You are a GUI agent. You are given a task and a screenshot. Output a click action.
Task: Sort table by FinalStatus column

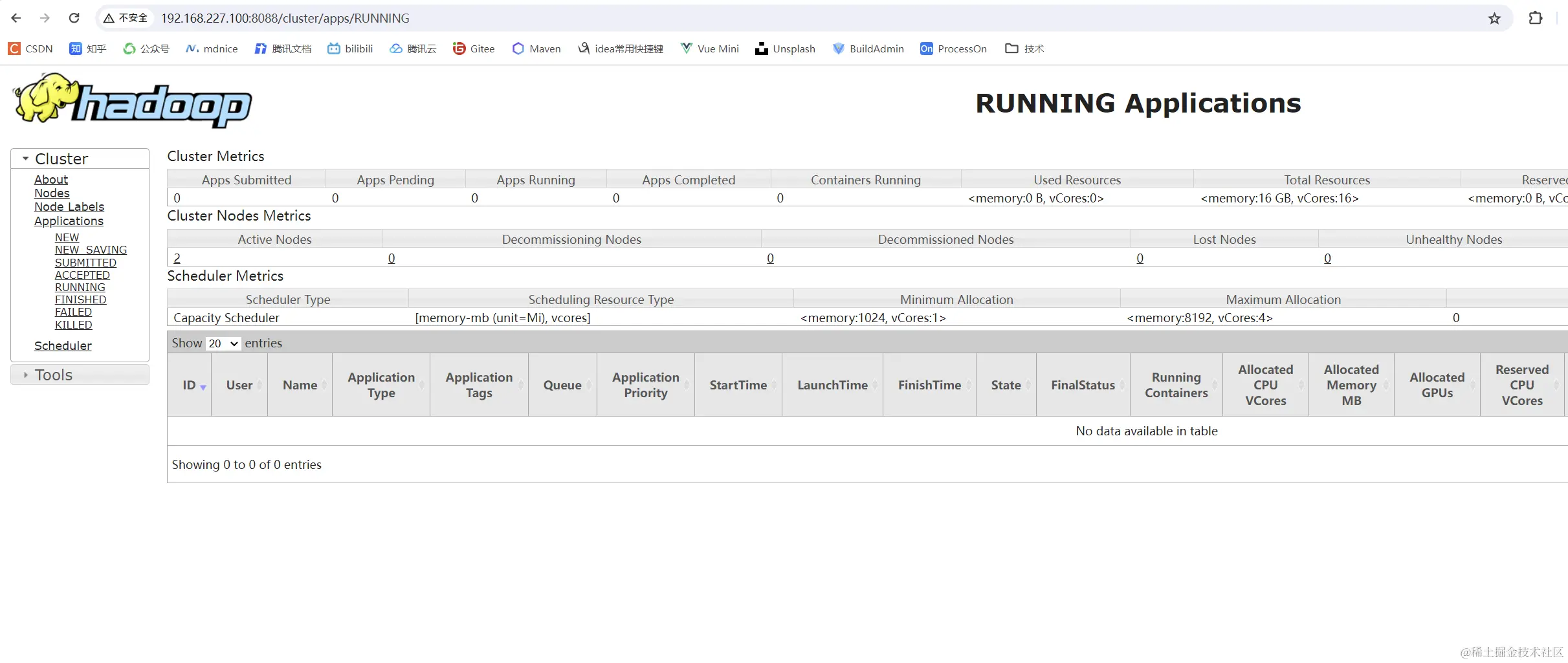(1083, 385)
